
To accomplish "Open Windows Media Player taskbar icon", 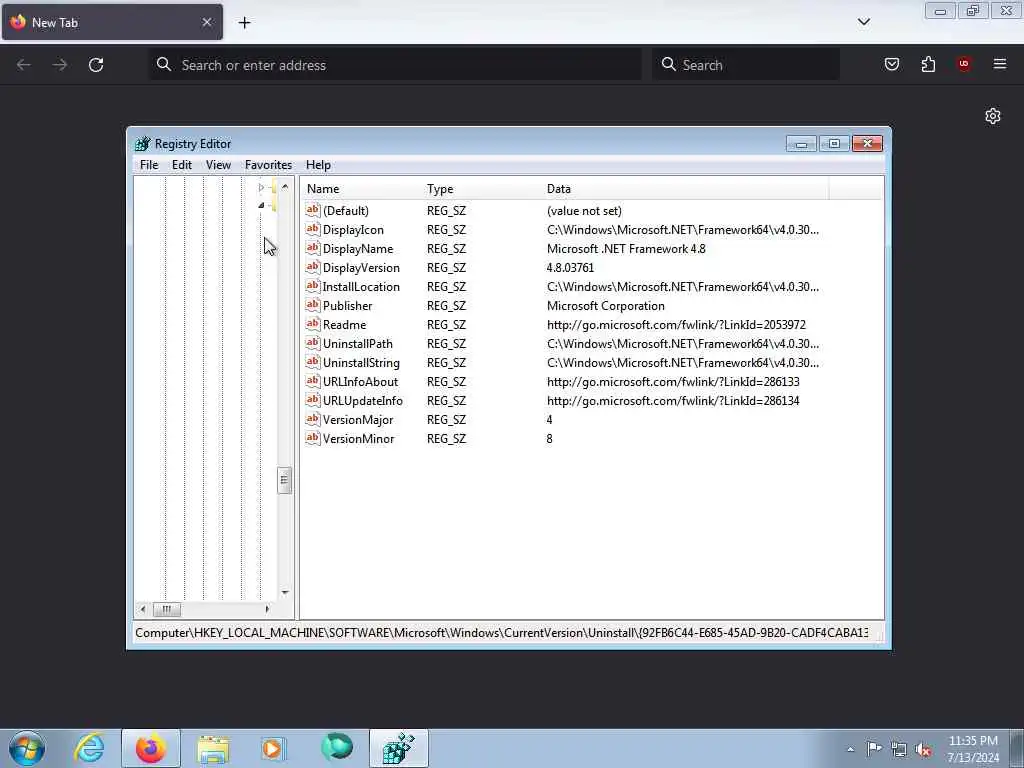I will [272, 748].
